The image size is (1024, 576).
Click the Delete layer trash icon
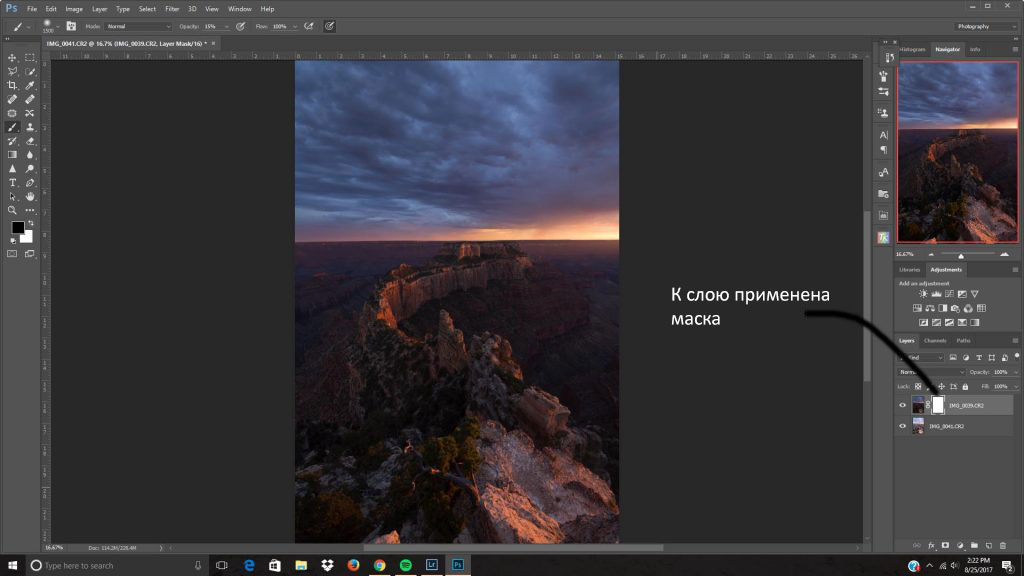click(1003, 545)
